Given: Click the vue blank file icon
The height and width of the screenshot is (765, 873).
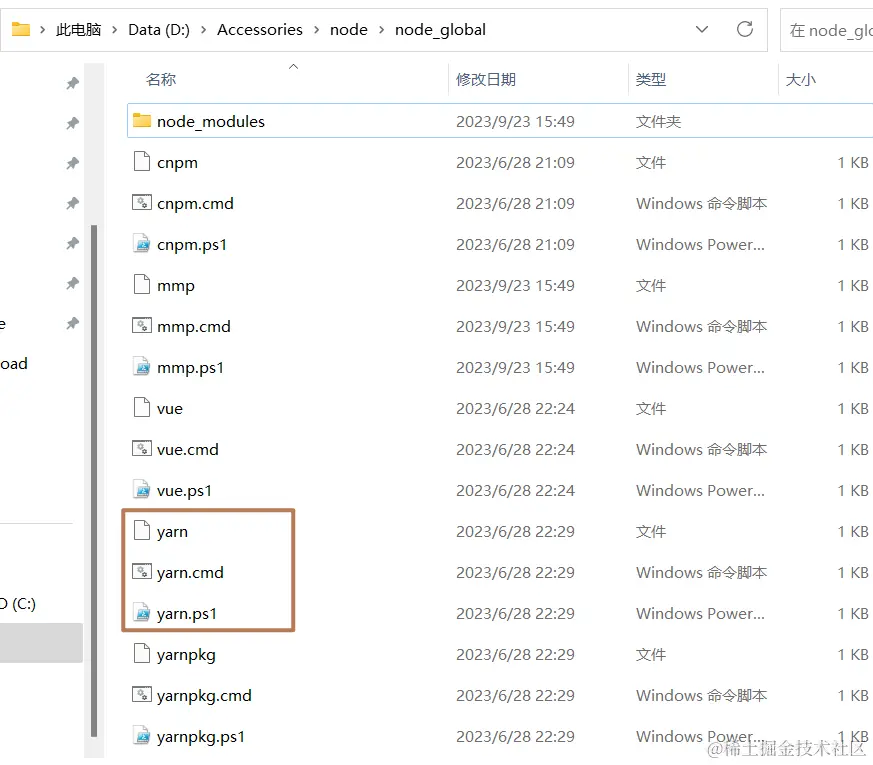Looking at the screenshot, I should click(142, 408).
